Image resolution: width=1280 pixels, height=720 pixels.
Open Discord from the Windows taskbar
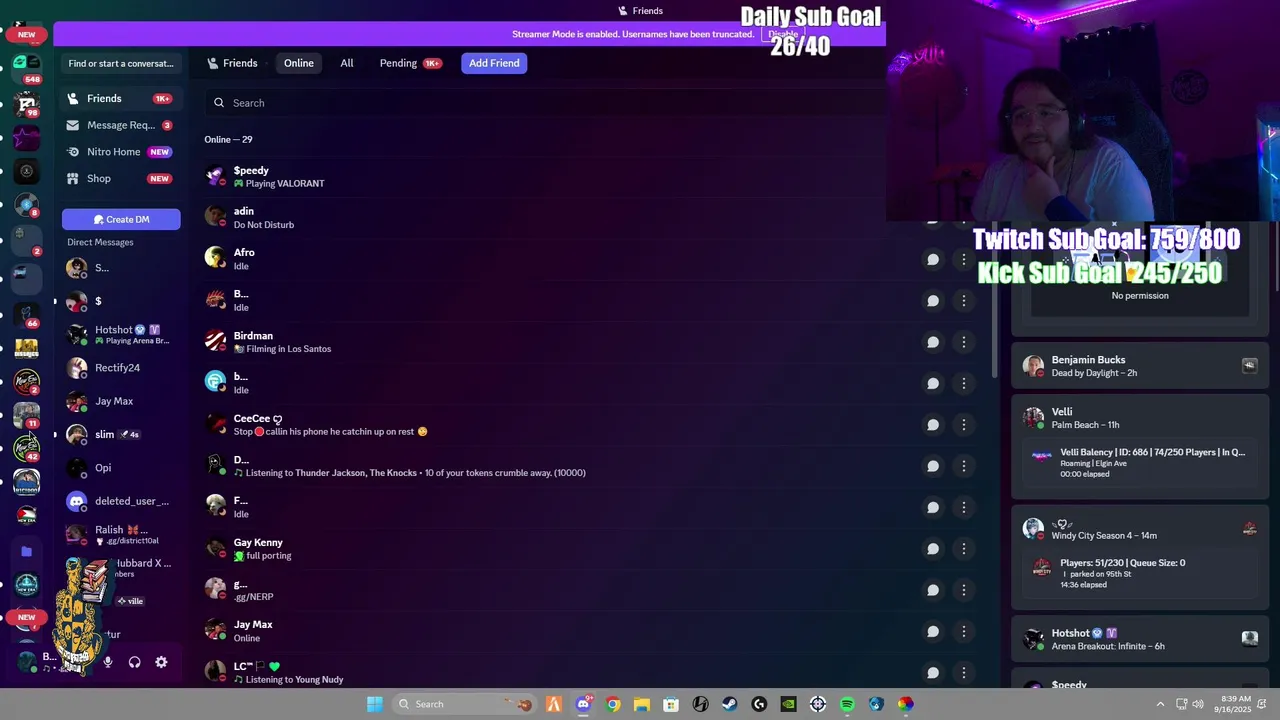583,704
